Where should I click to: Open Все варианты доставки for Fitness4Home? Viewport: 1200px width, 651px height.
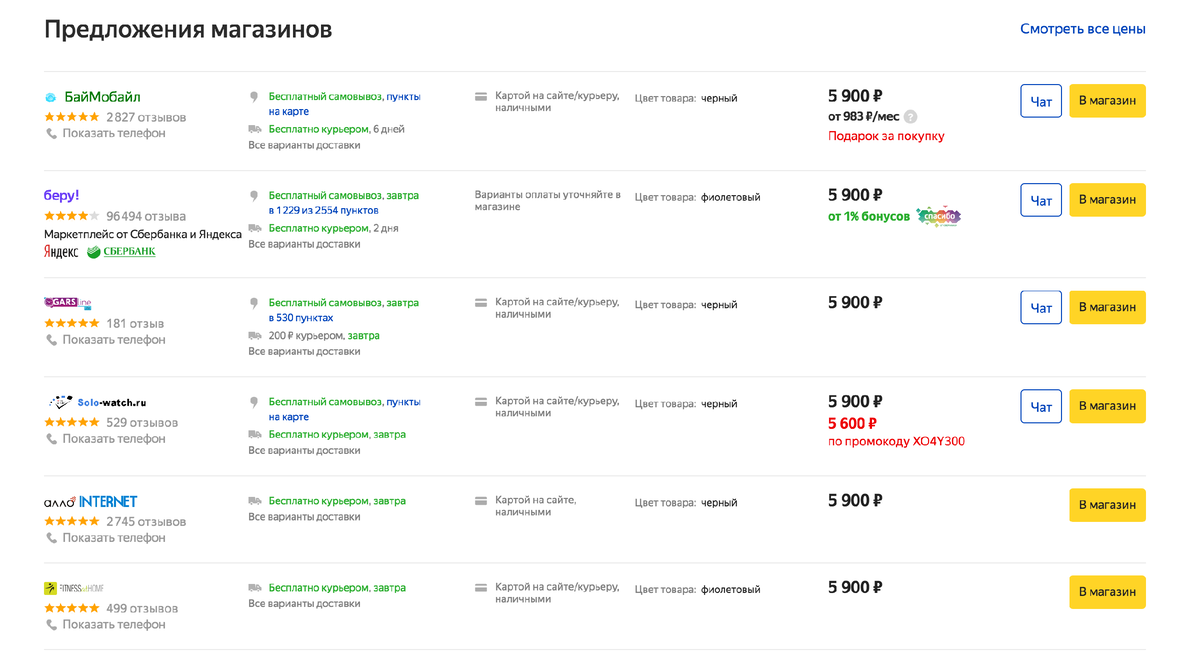[x=304, y=605]
